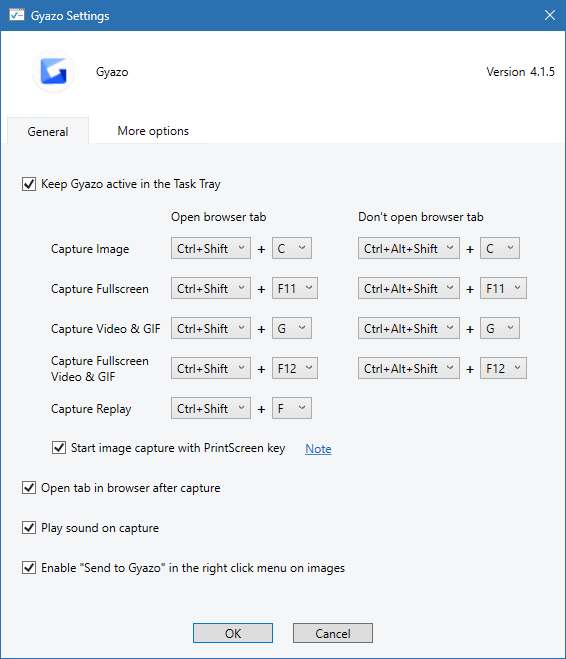The width and height of the screenshot is (566, 659).
Task: Open Capture Fullscreen Ctrl+Alt+Shift modifier dropdown
Action: pos(409,288)
